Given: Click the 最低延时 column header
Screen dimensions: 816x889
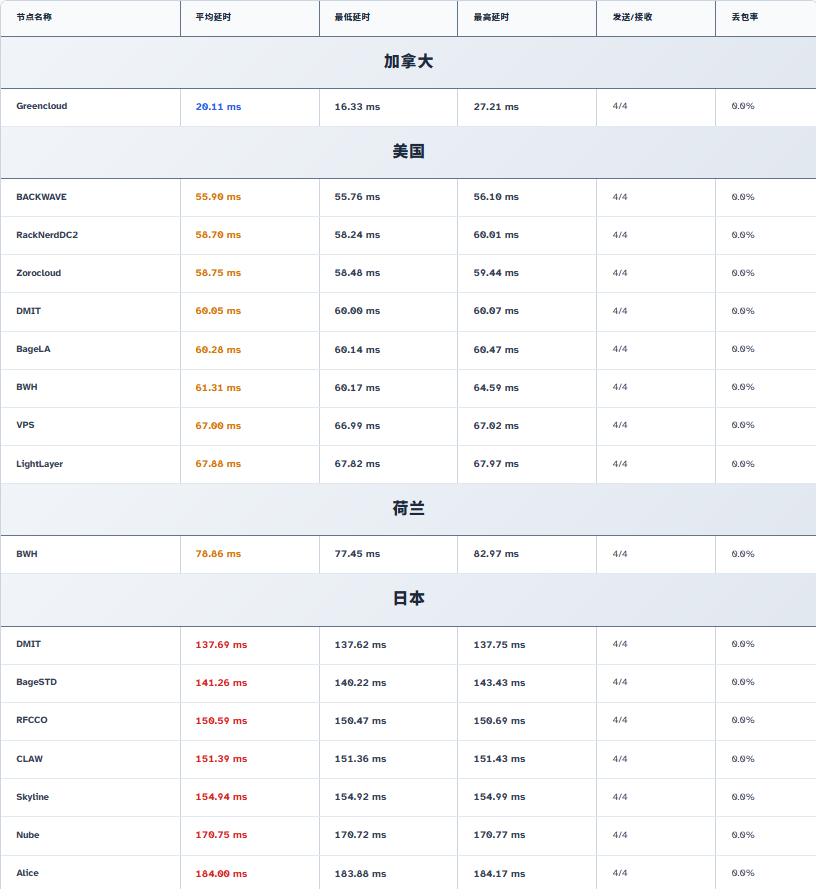Looking at the screenshot, I should tap(351, 17).
